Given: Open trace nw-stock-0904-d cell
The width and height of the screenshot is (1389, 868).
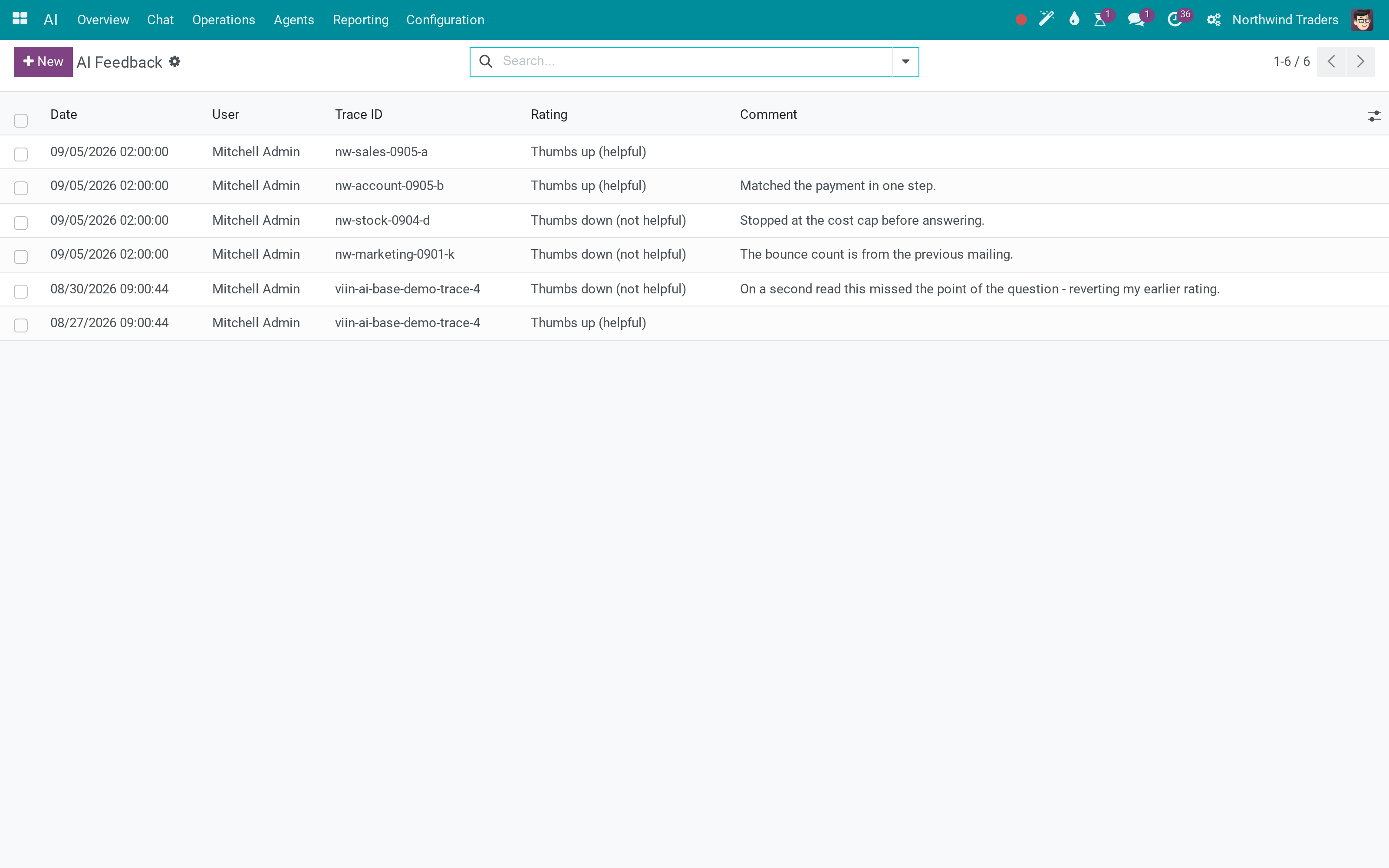Looking at the screenshot, I should pos(382,220).
